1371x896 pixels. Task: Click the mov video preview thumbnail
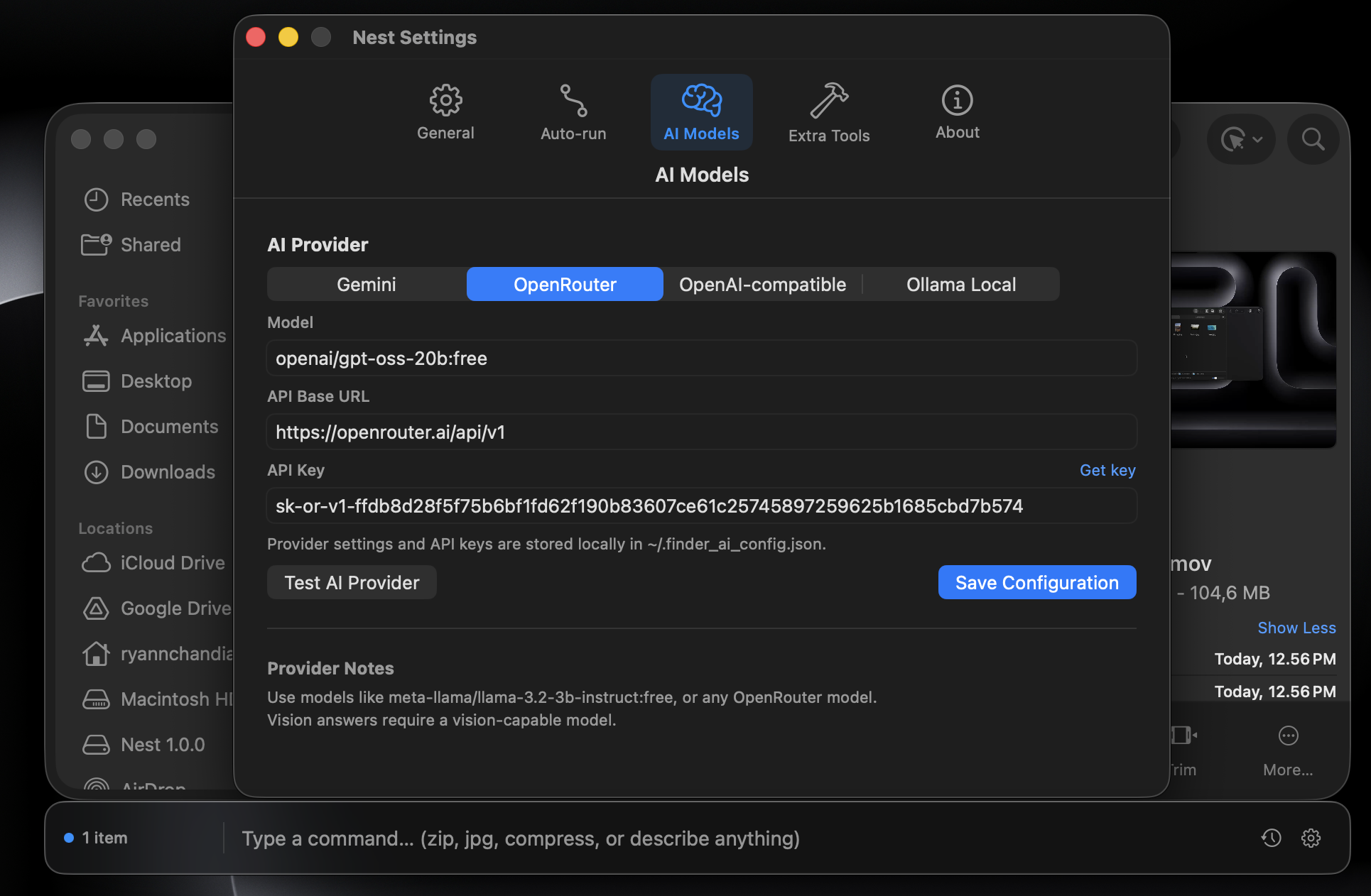(1253, 349)
